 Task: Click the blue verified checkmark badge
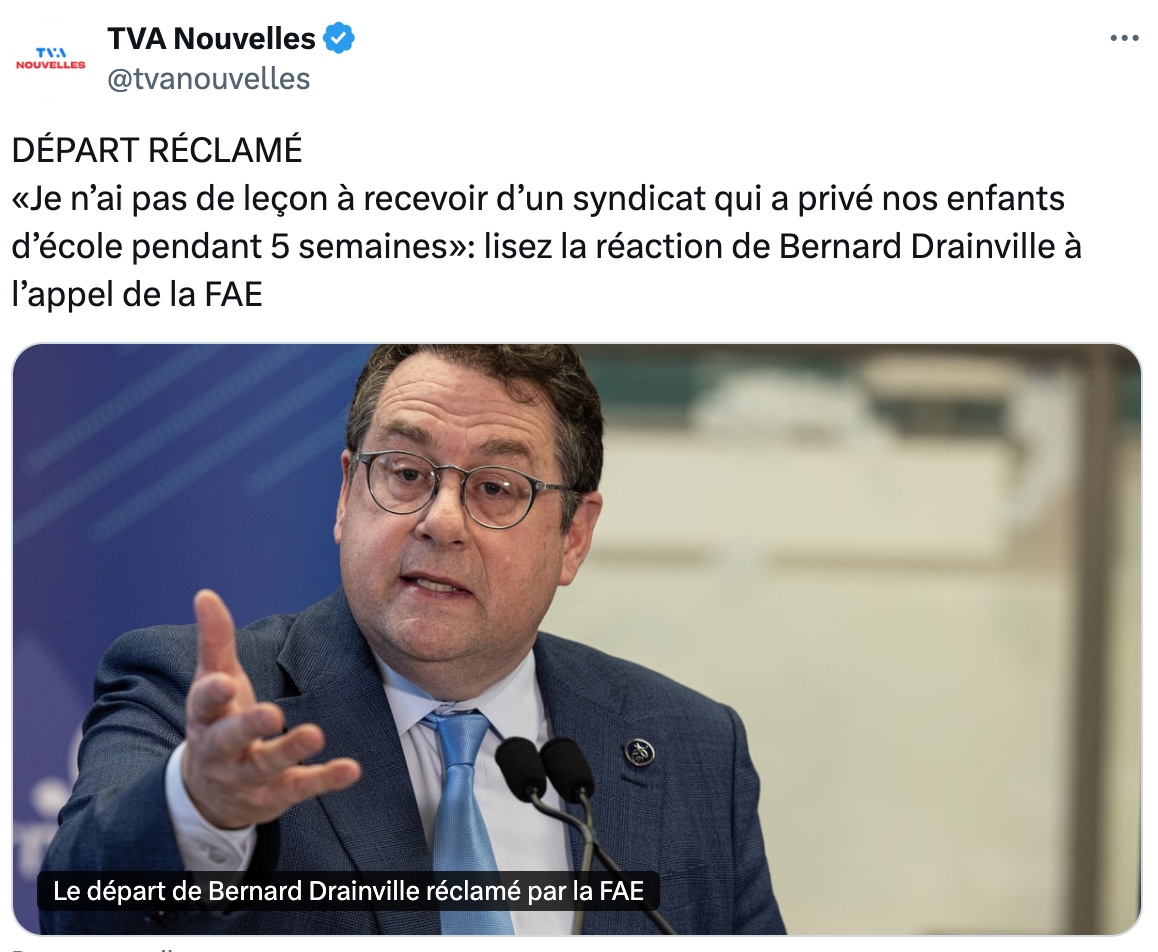click(339, 38)
